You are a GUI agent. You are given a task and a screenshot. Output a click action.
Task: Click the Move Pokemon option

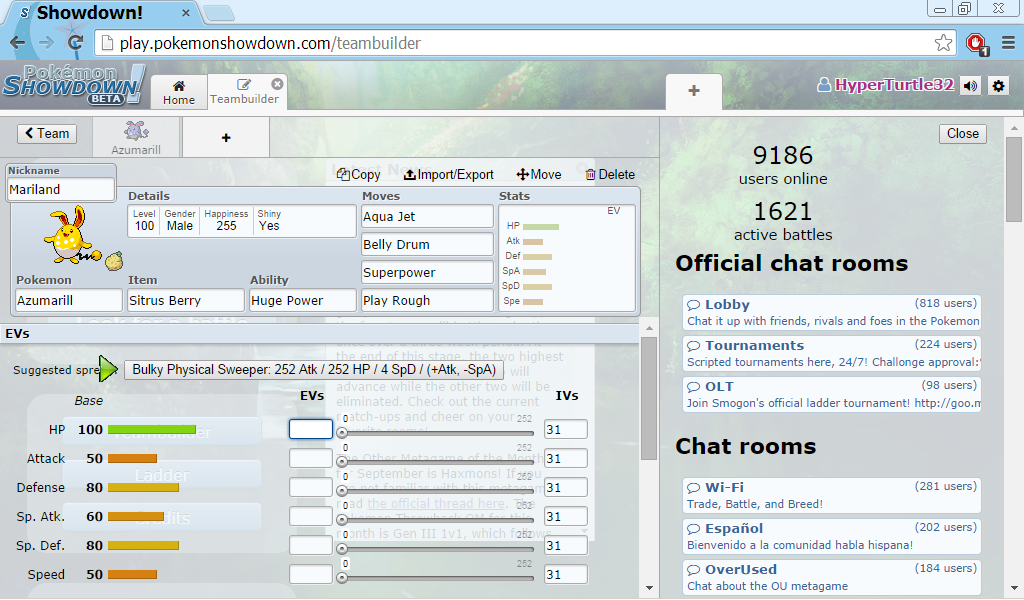(x=539, y=174)
